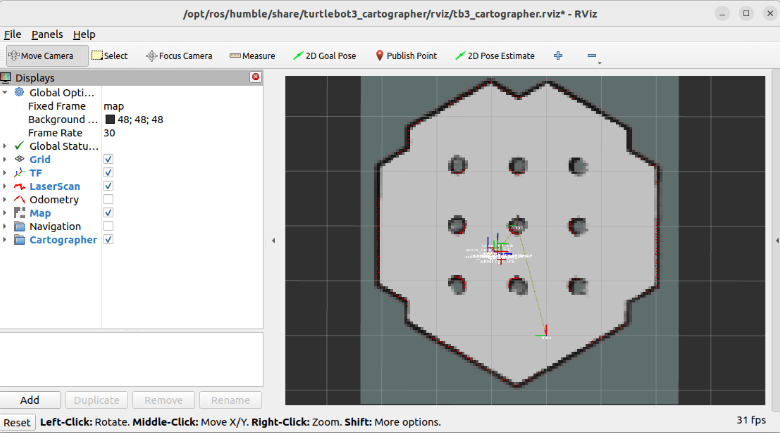Expand the Grid display properties
The height and width of the screenshot is (433, 780).
(x=5, y=159)
